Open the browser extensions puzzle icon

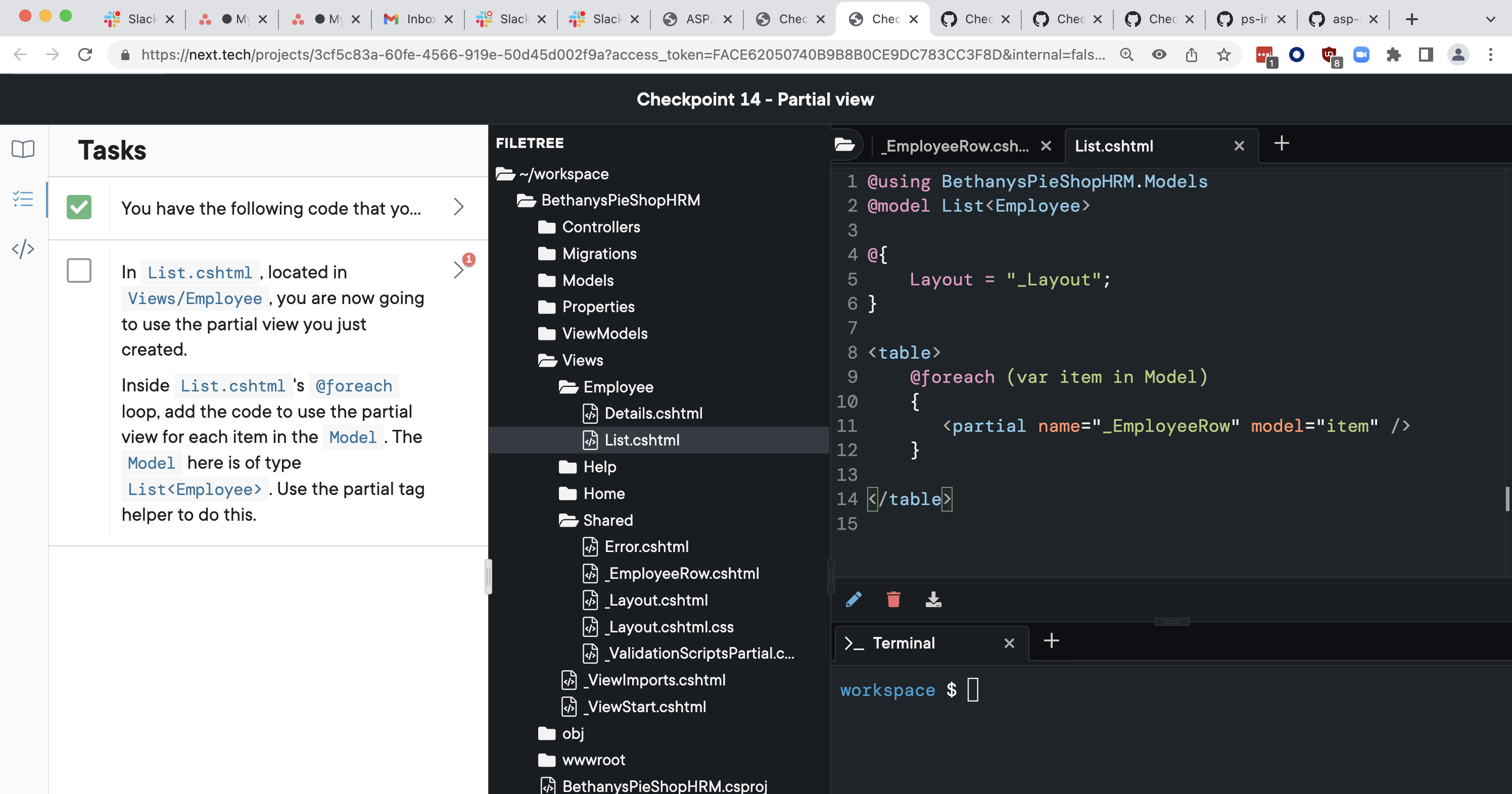point(1393,55)
